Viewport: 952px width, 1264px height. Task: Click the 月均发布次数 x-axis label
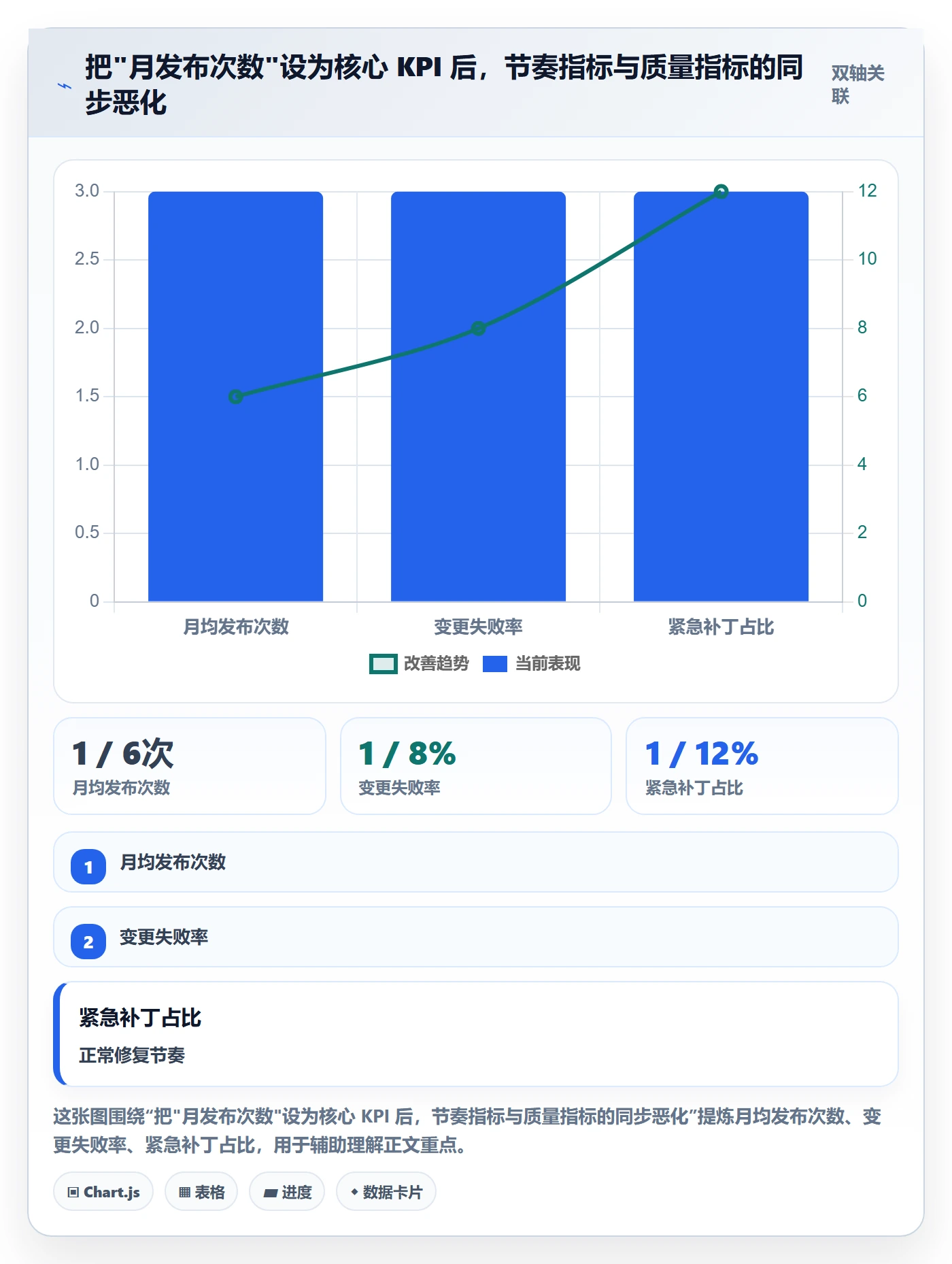pyautogui.click(x=236, y=627)
